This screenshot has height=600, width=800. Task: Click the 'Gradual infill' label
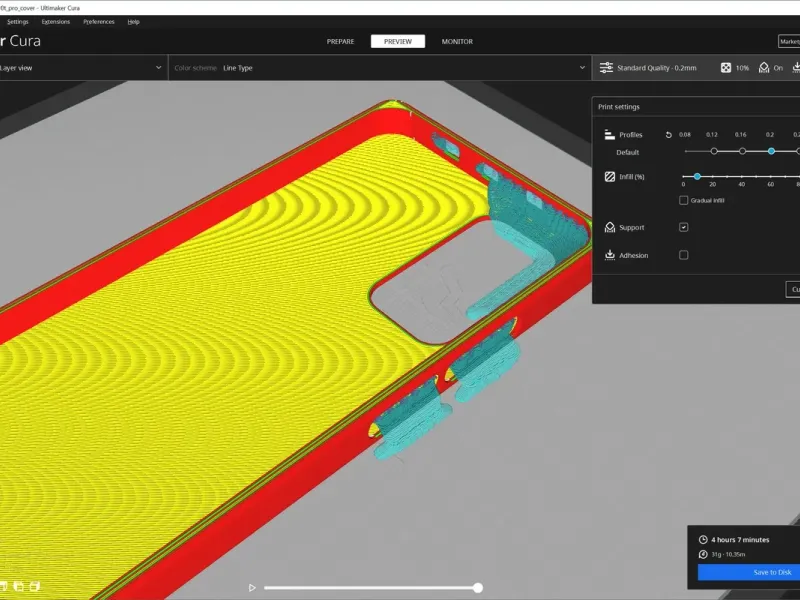coord(707,201)
